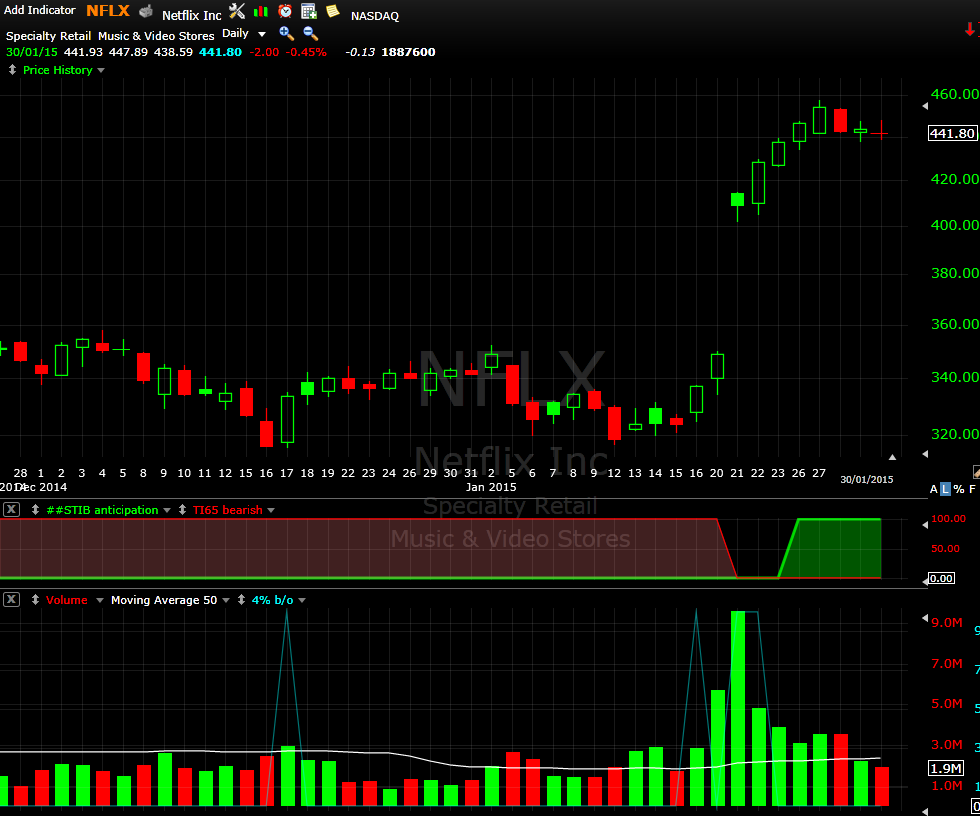Click the up triangle marker above 30/01/2015
980x816 pixels.
click(892, 457)
